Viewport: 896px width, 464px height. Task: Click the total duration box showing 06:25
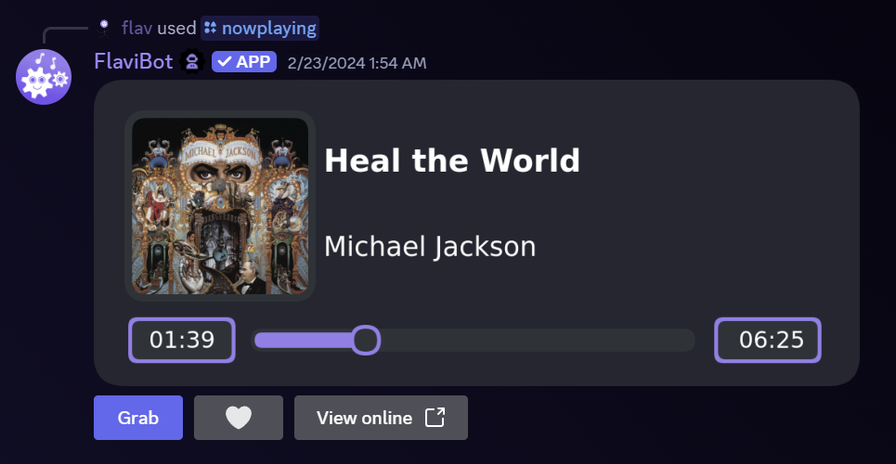pyautogui.click(x=768, y=340)
